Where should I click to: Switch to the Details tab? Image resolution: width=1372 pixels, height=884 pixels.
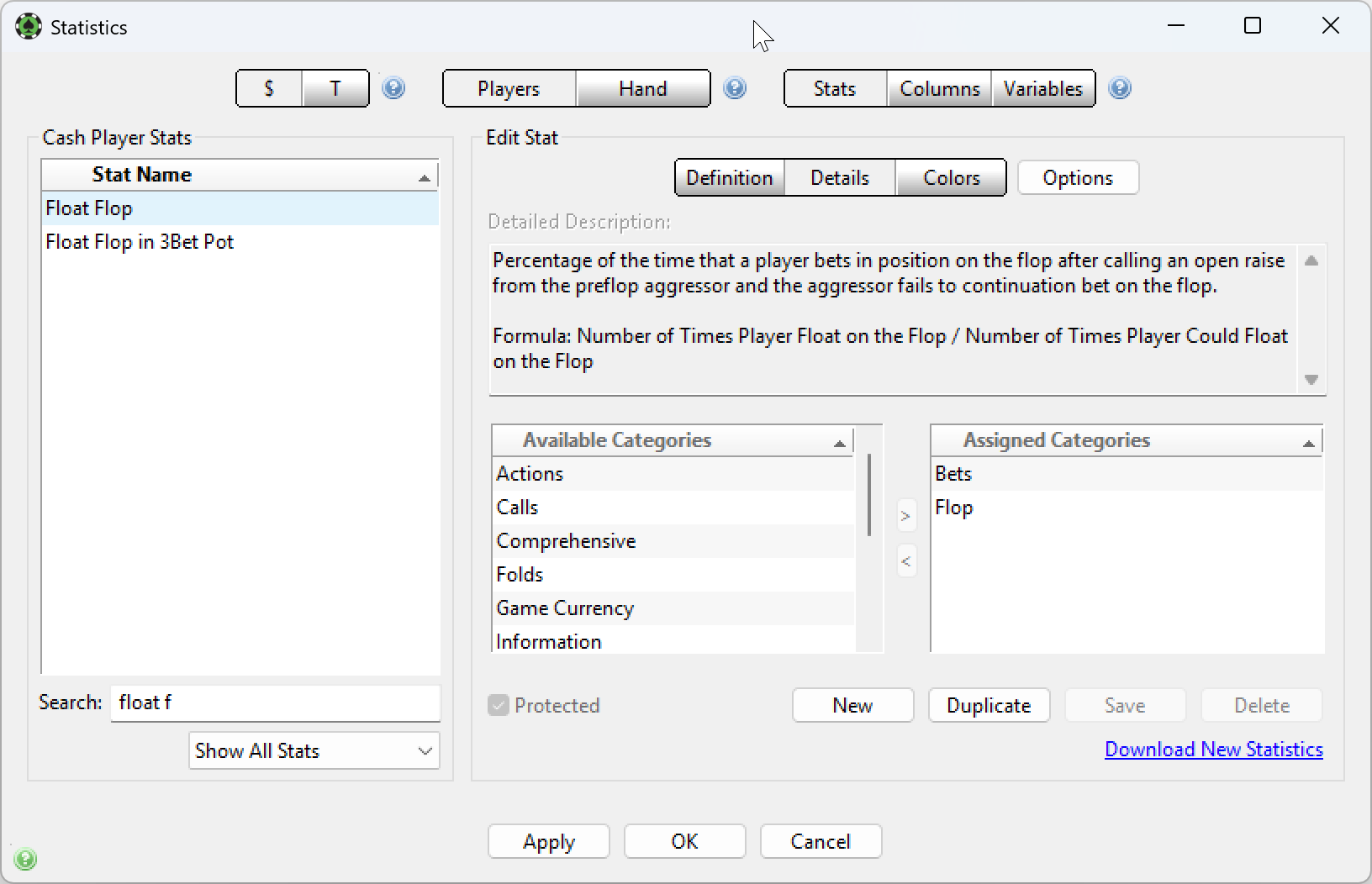coord(840,177)
